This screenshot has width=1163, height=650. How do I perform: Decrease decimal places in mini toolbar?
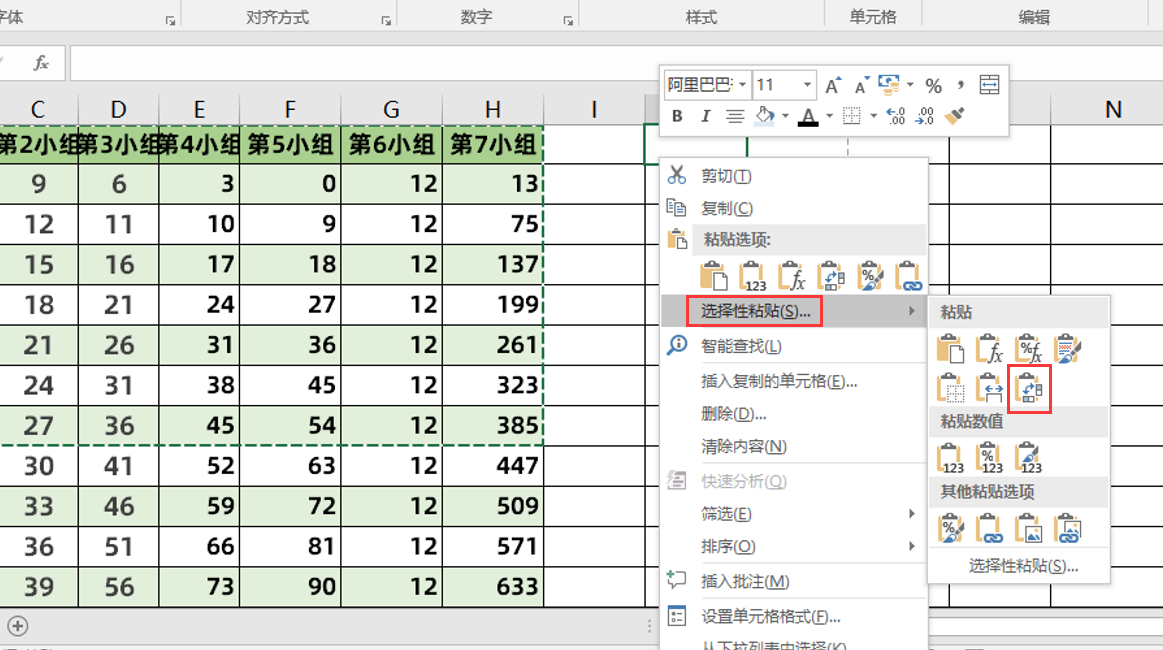[925, 116]
